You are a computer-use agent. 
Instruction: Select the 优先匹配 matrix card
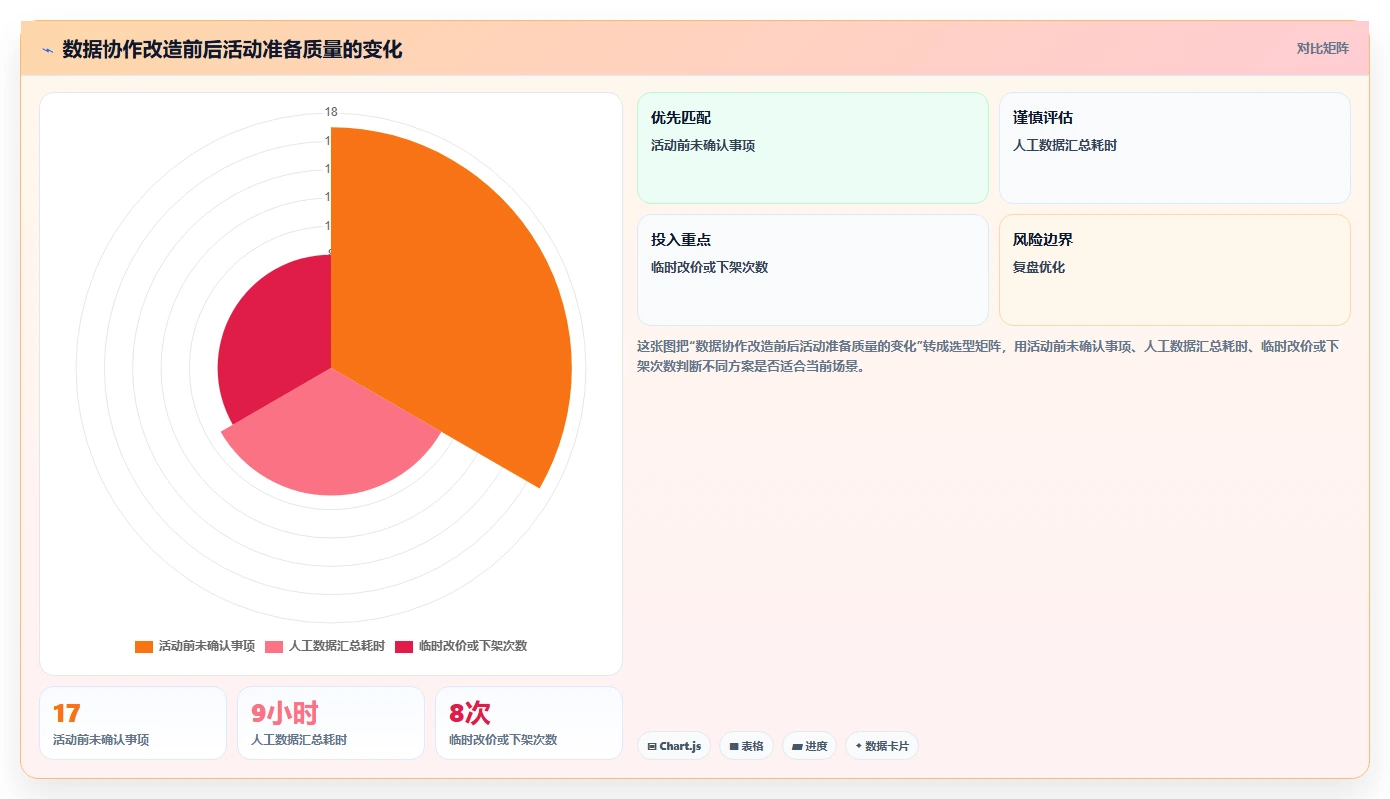pyautogui.click(x=813, y=148)
